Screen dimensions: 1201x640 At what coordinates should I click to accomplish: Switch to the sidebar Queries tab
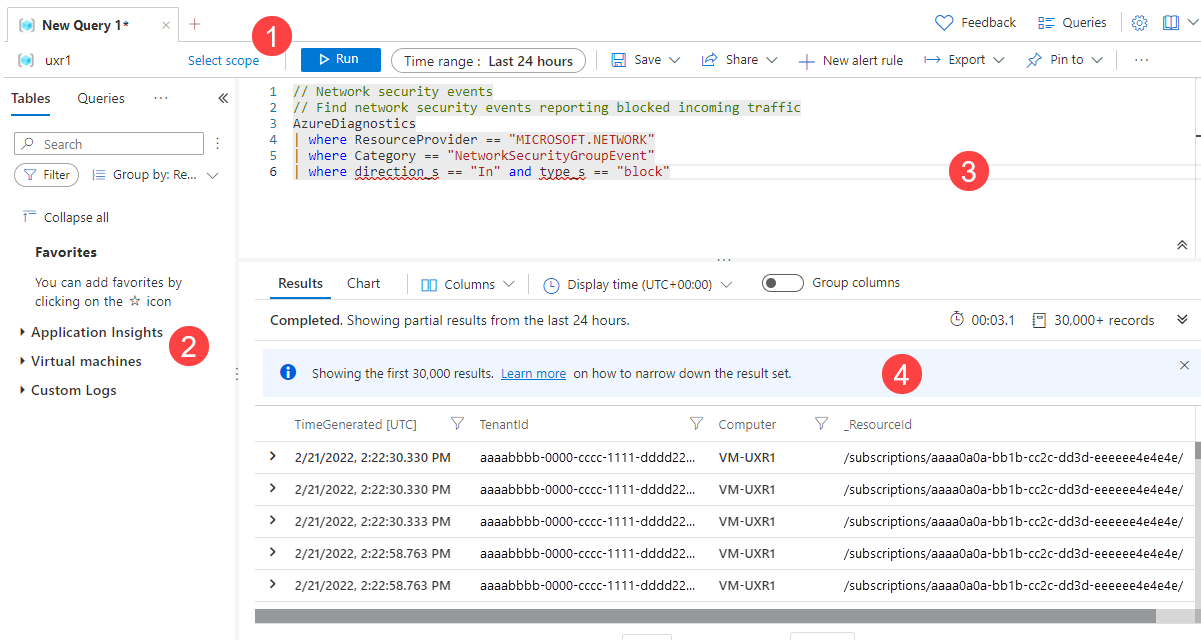pos(101,98)
